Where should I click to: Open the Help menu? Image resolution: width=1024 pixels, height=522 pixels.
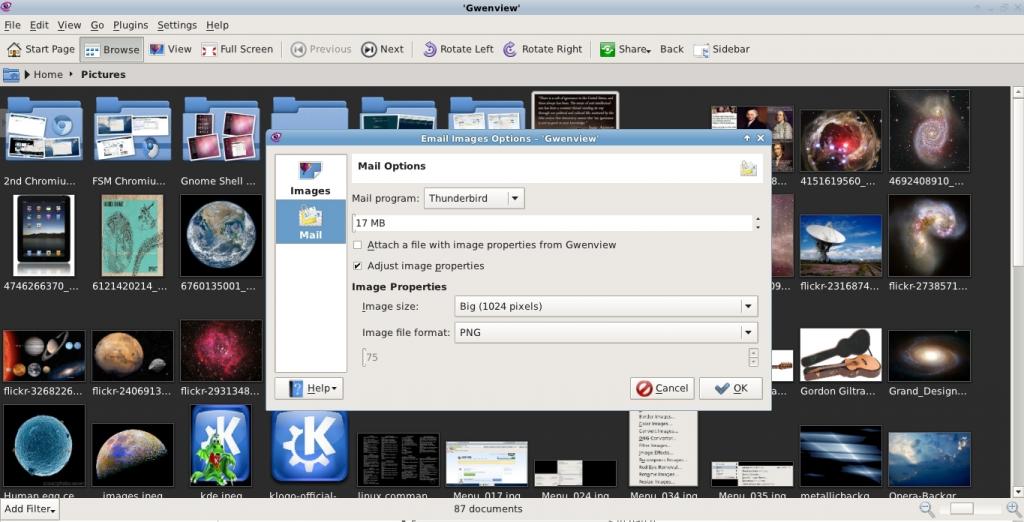[217, 25]
